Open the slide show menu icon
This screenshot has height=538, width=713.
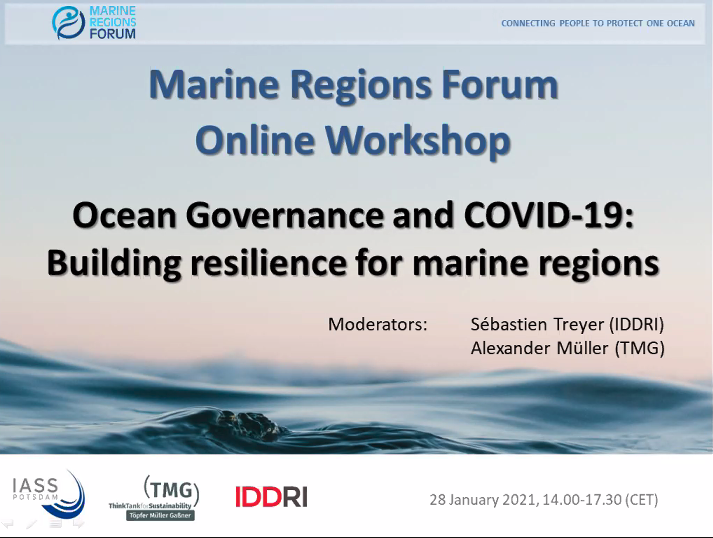pos(55,523)
